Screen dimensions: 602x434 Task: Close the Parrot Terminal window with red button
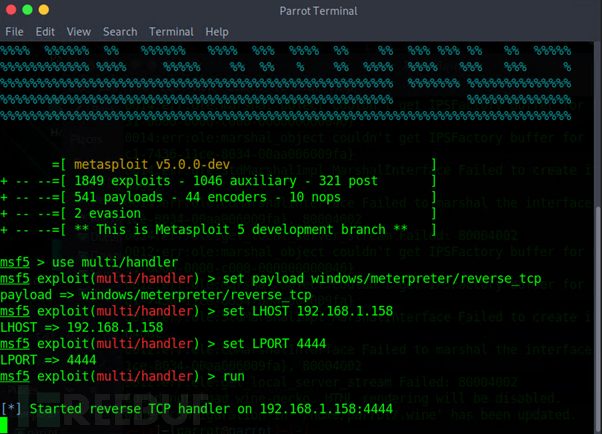coord(11,10)
